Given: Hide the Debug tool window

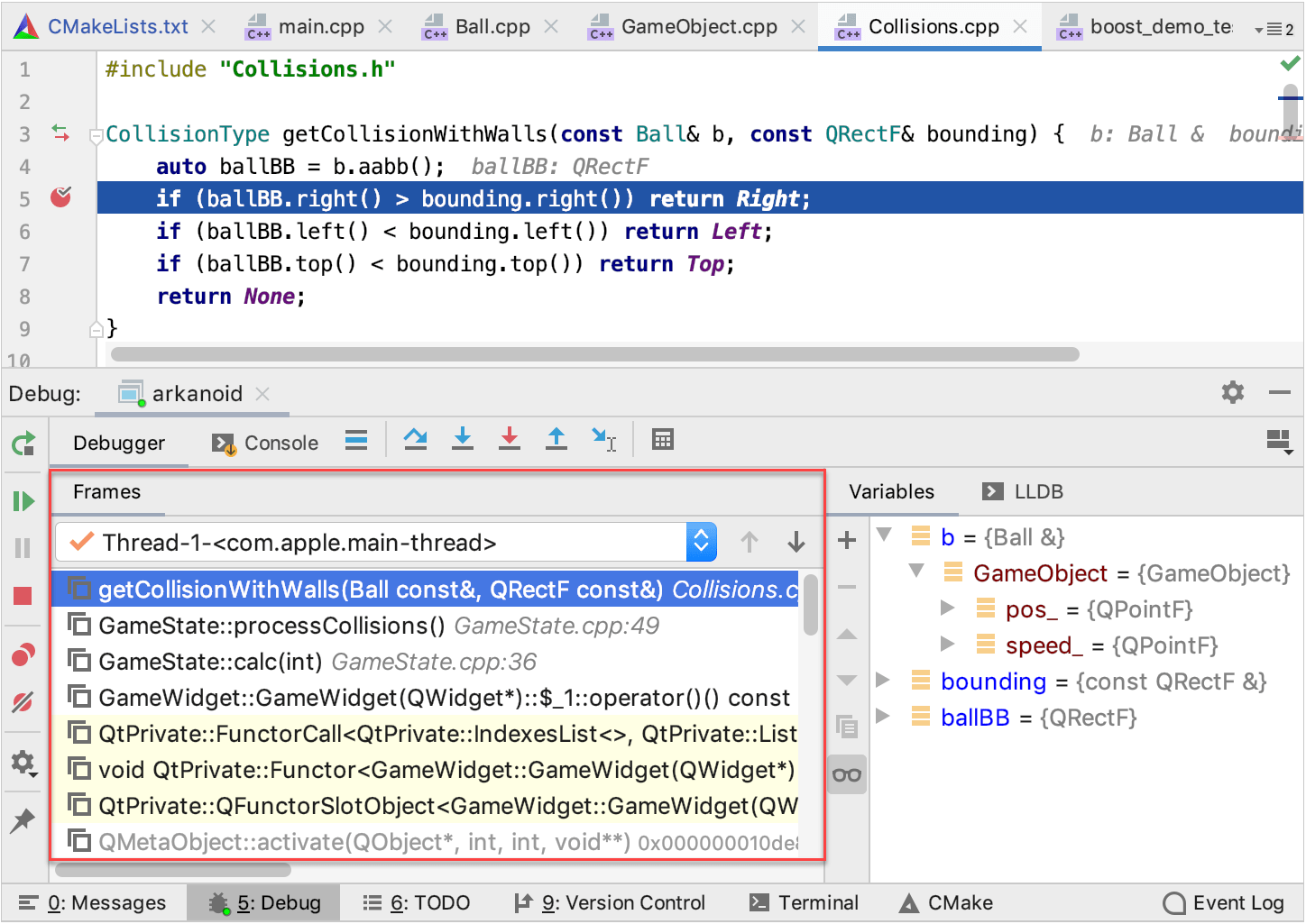Looking at the screenshot, I should (1279, 392).
